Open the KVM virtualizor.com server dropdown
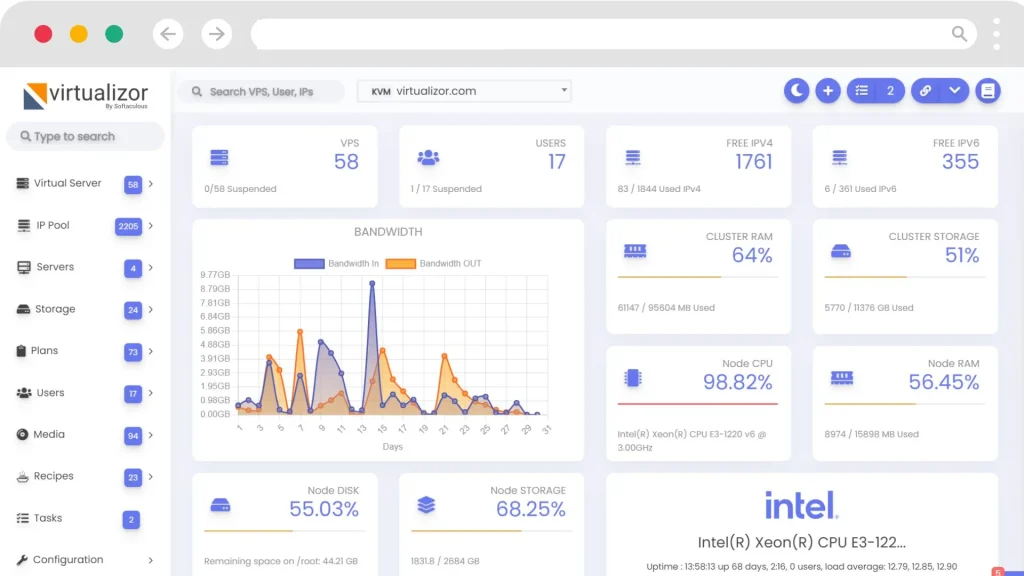The width and height of the screenshot is (1024, 576). click(464, 91)
